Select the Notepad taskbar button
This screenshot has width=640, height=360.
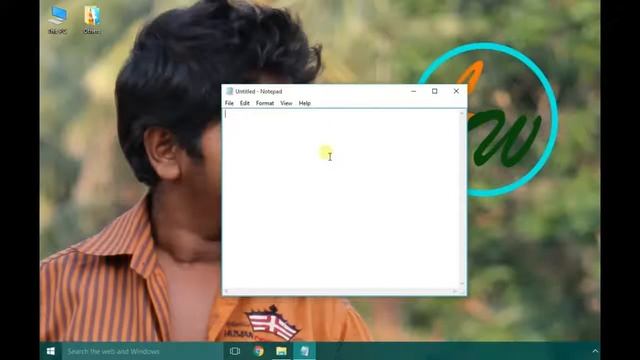[x=304, y=351]
